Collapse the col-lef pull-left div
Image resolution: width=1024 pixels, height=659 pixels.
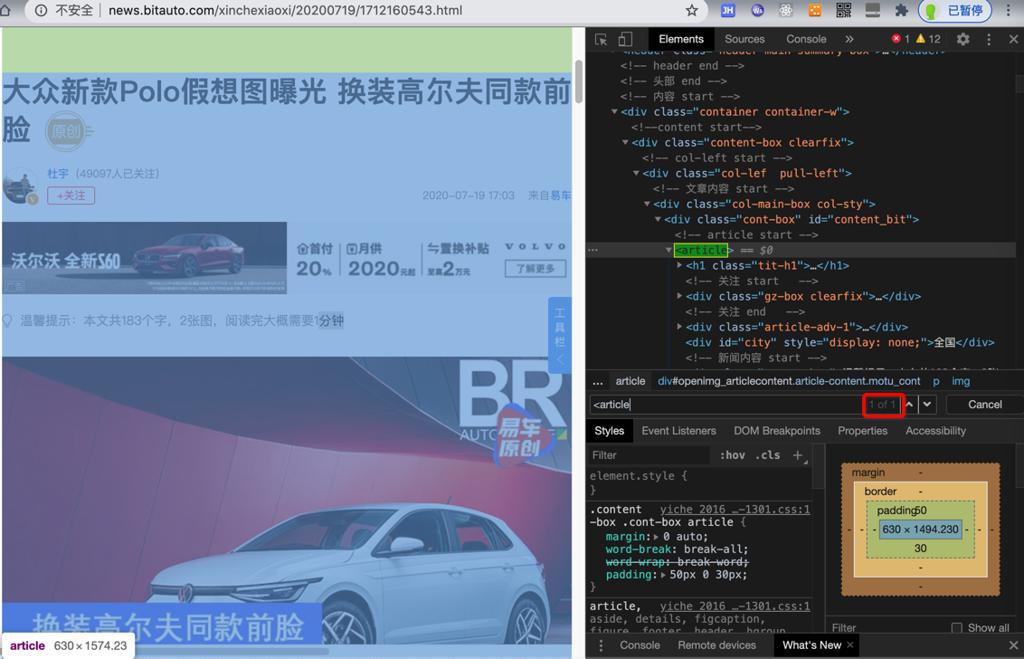636,173
